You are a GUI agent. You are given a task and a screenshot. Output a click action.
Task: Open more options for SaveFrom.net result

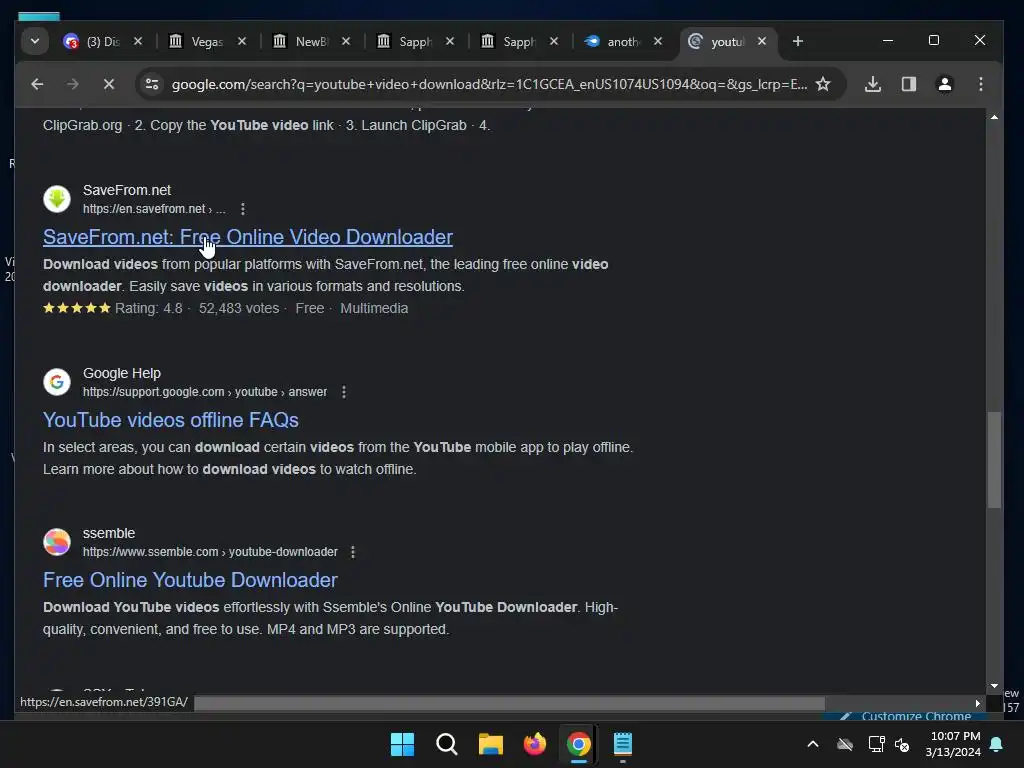point(243,209)
